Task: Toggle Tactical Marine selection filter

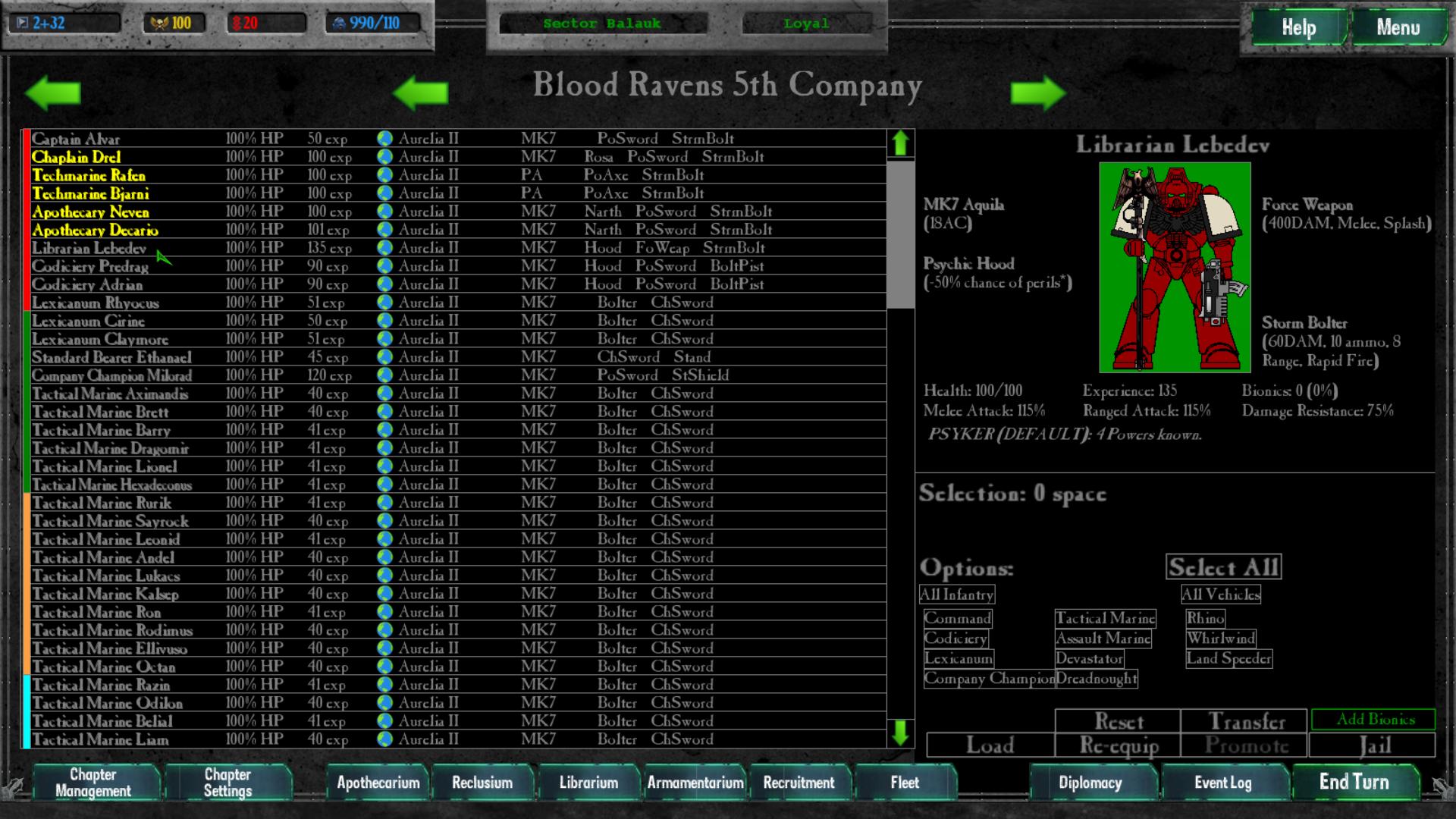Action: (x=1105, y=618)
